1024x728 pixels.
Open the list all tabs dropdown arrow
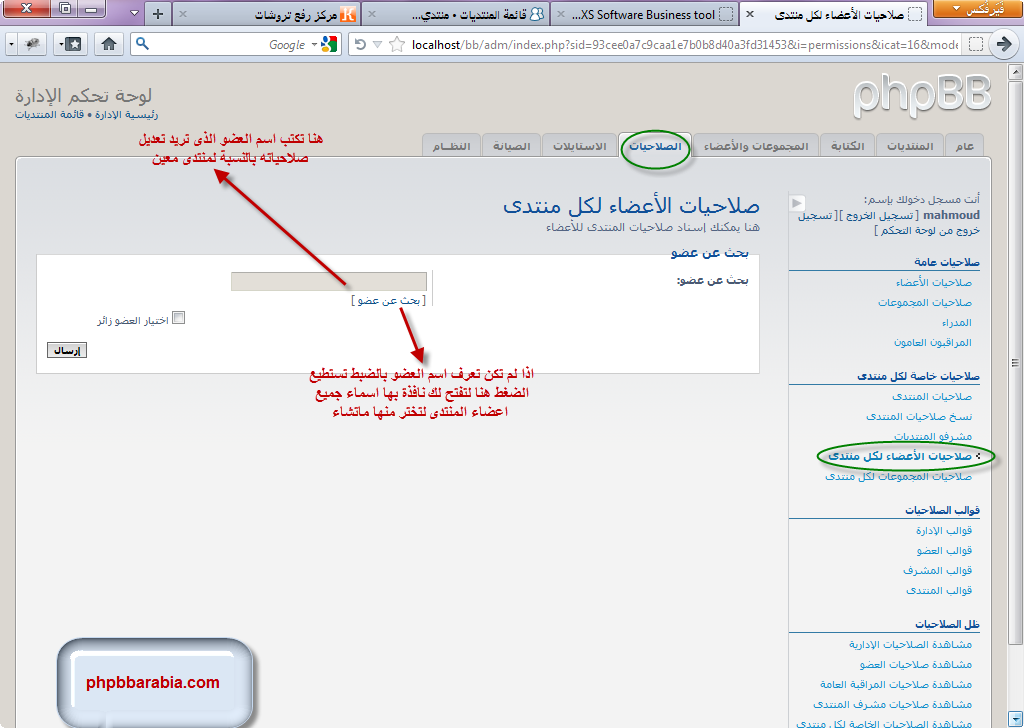coord(134,13)
